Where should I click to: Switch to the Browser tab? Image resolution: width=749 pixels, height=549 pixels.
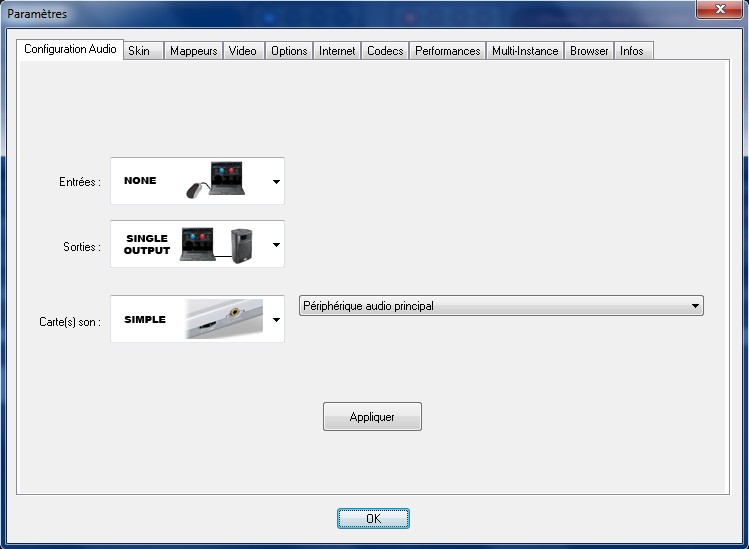pyautogui.click(x=589, y=51)
